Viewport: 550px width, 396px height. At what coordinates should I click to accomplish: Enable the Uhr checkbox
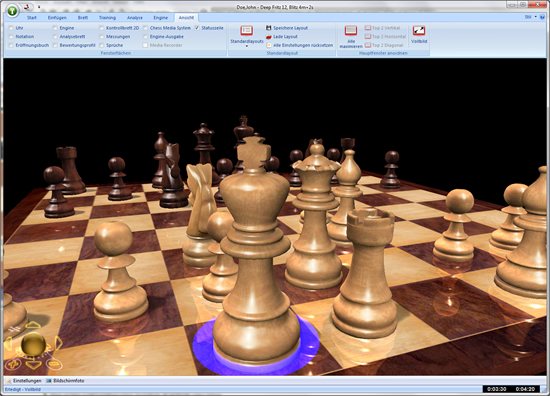11,28
